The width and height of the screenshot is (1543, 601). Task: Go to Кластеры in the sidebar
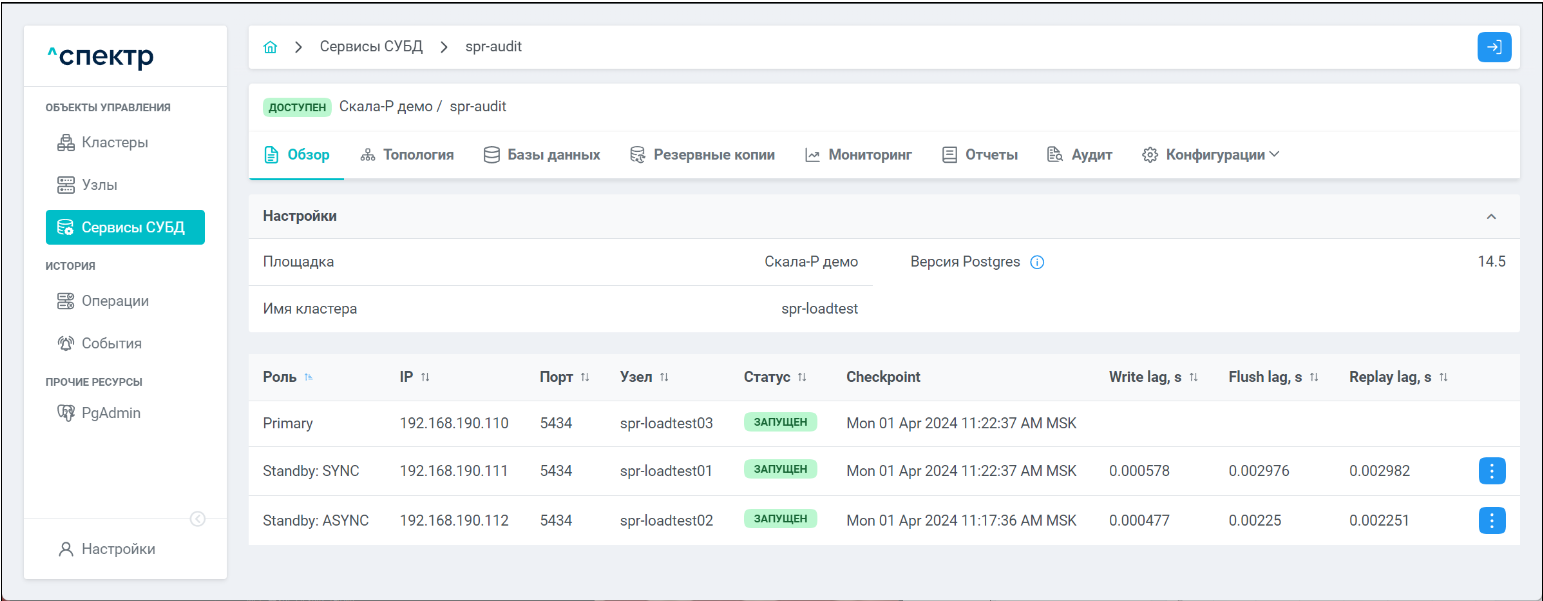[x=114, y=142]
